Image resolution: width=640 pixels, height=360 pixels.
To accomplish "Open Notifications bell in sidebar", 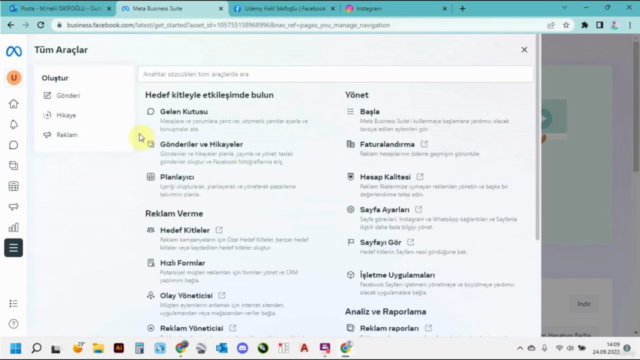I will pyautogui.click(x=13, y=124).
